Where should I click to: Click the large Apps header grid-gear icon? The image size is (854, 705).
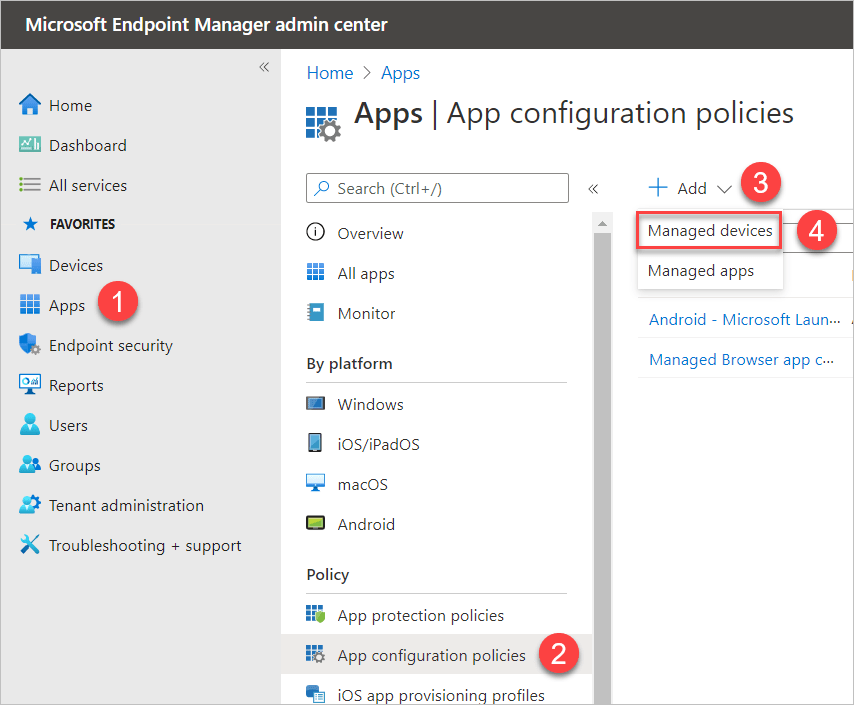(323, 124)
